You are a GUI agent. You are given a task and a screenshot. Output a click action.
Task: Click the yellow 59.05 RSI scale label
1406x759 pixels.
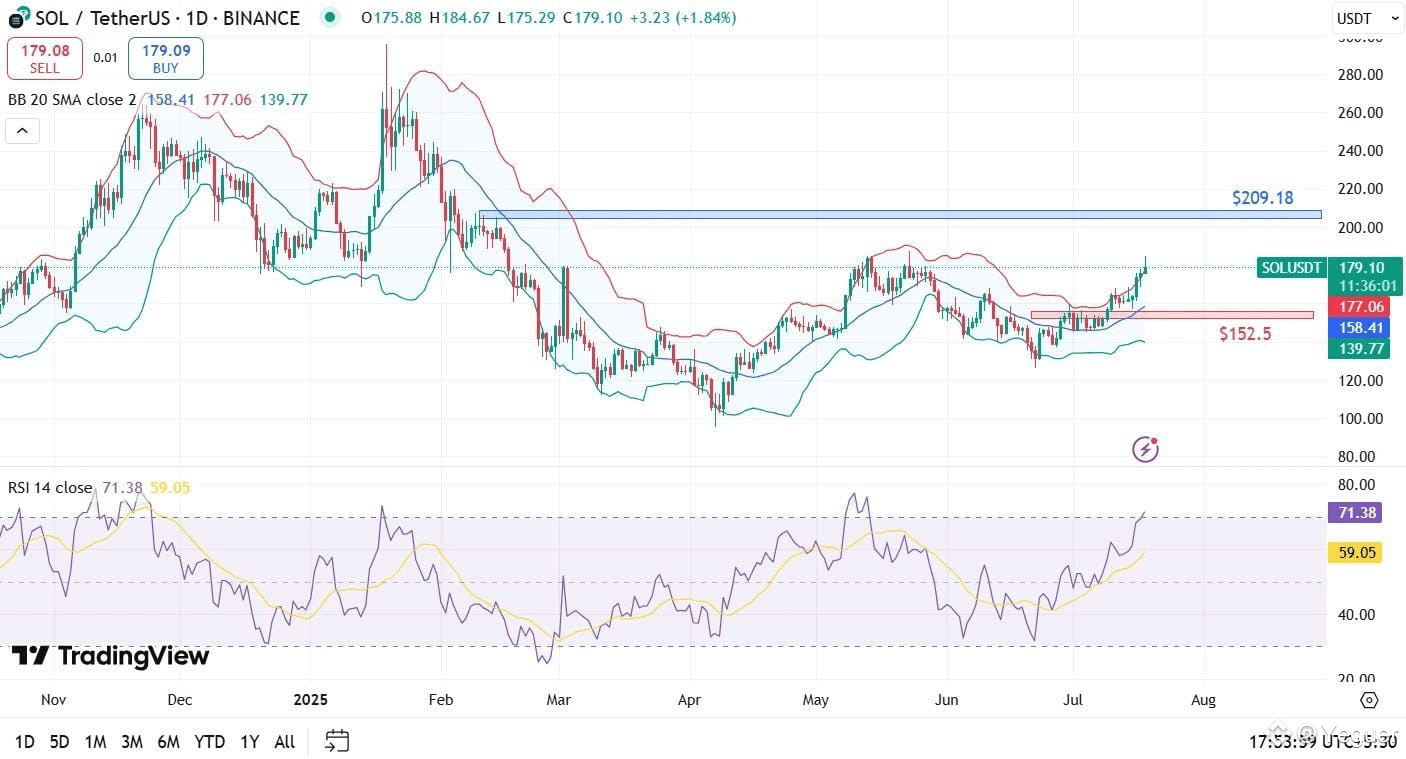[1357, 552]
